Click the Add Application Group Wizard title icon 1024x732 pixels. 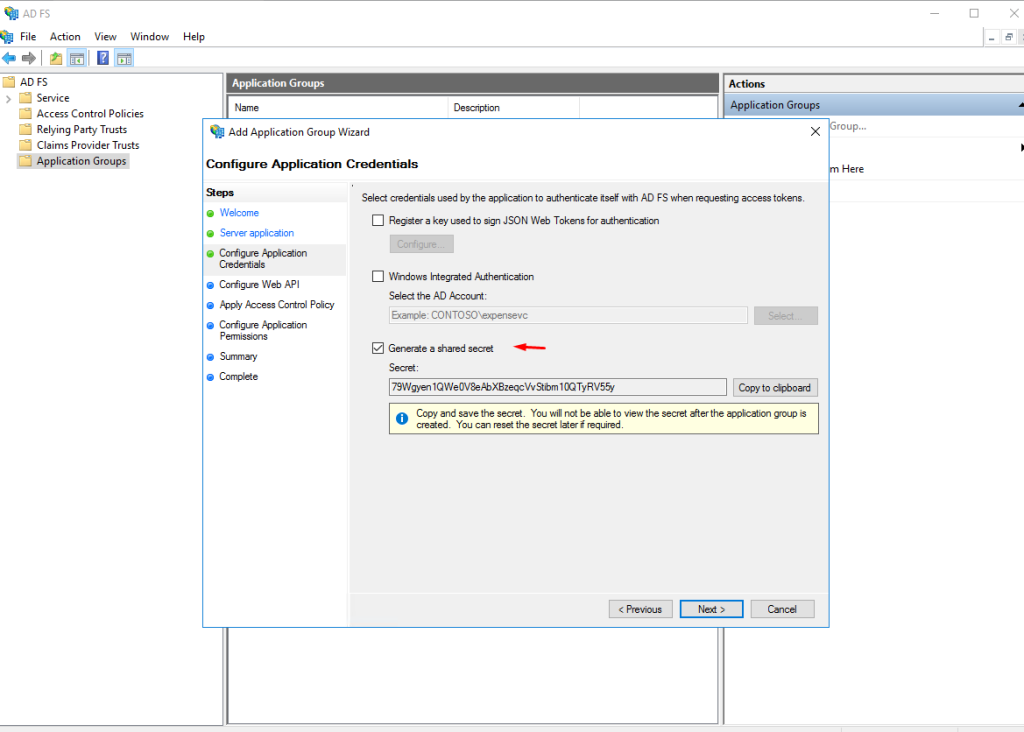[217, 132]
